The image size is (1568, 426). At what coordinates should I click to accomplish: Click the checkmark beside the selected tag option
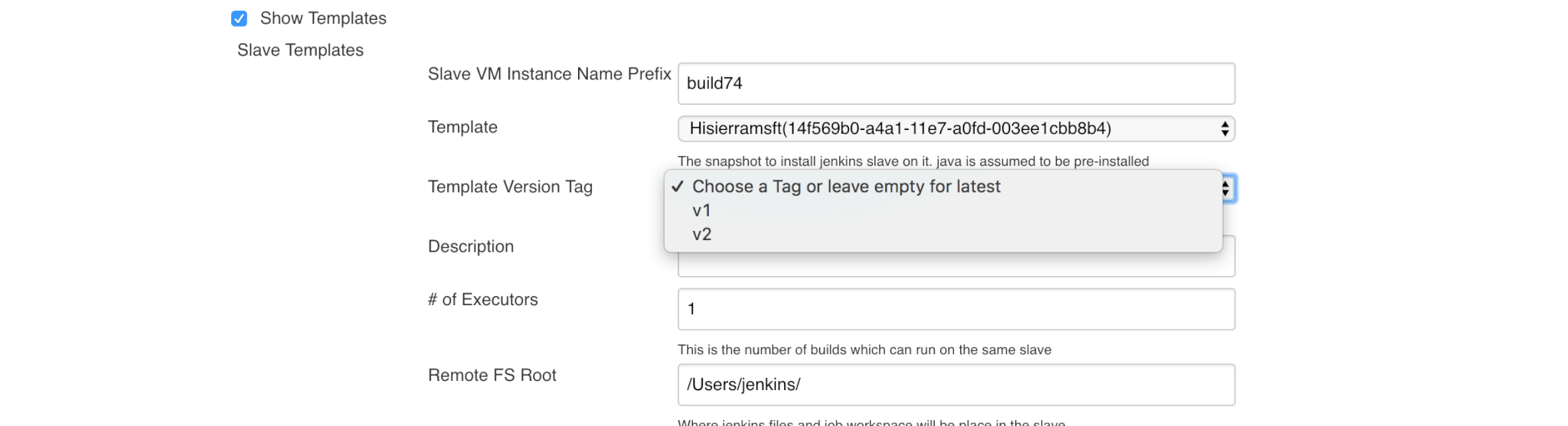677,186
